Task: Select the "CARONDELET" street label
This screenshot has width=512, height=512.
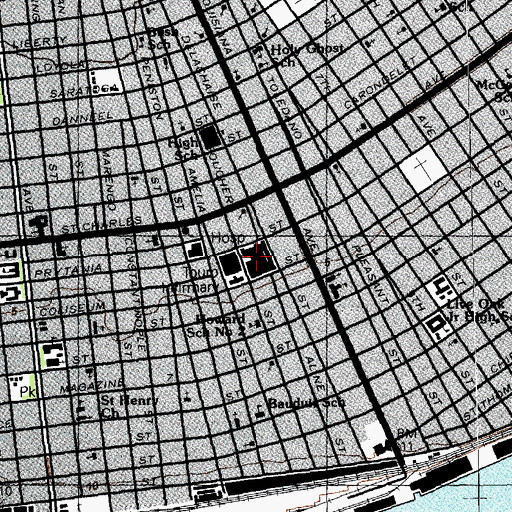Action: [x=380, y=83]
